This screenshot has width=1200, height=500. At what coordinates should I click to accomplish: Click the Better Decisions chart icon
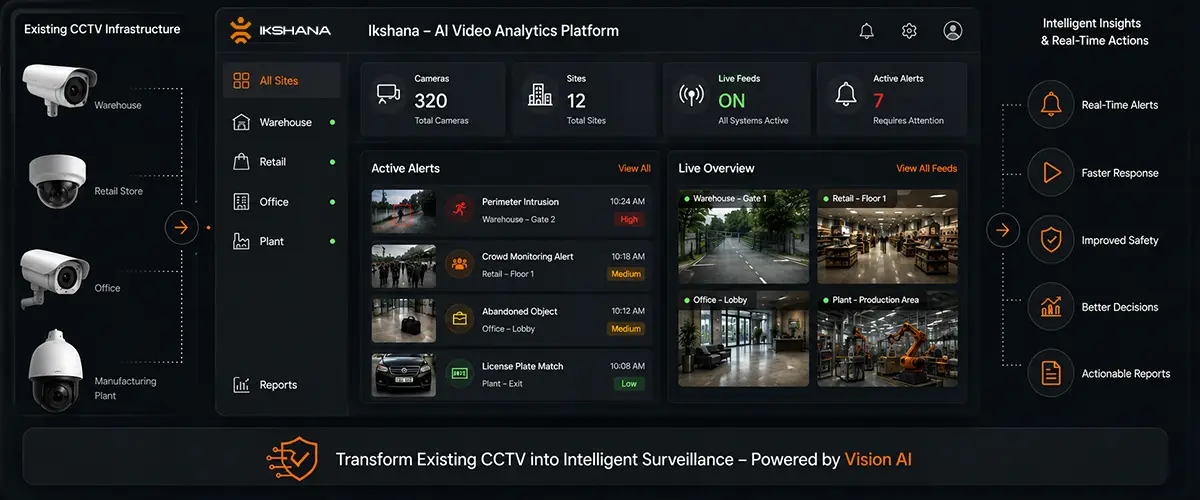1050,307
